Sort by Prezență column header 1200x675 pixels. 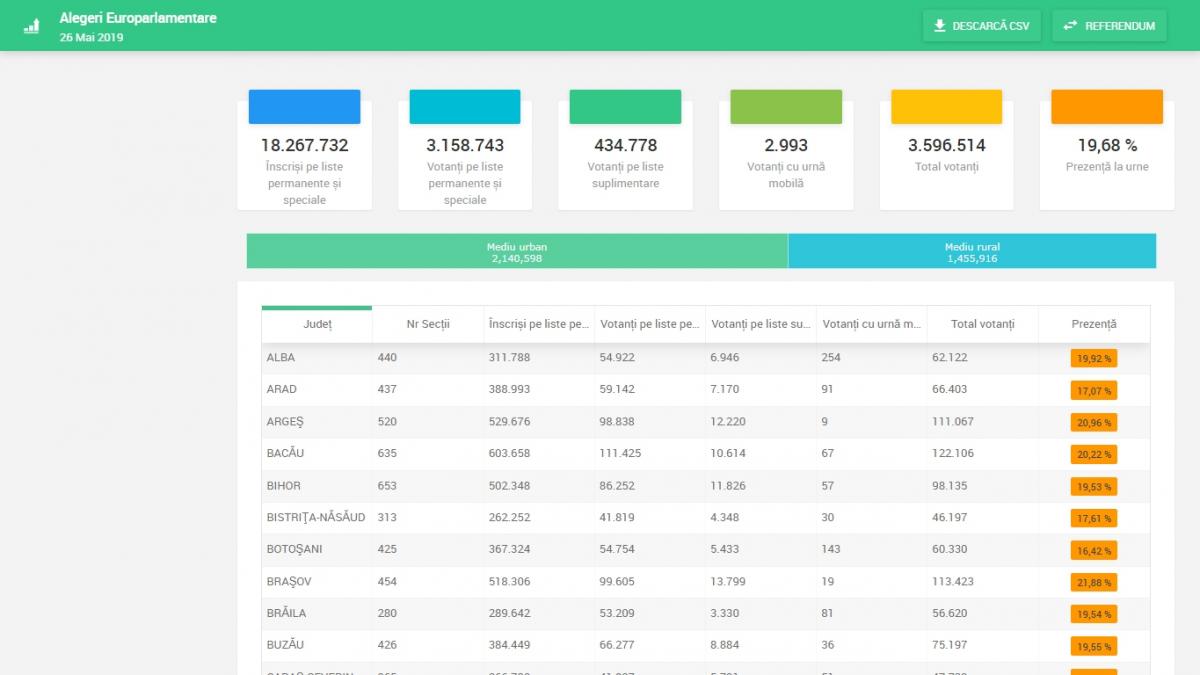click(x=1093, y=324)
